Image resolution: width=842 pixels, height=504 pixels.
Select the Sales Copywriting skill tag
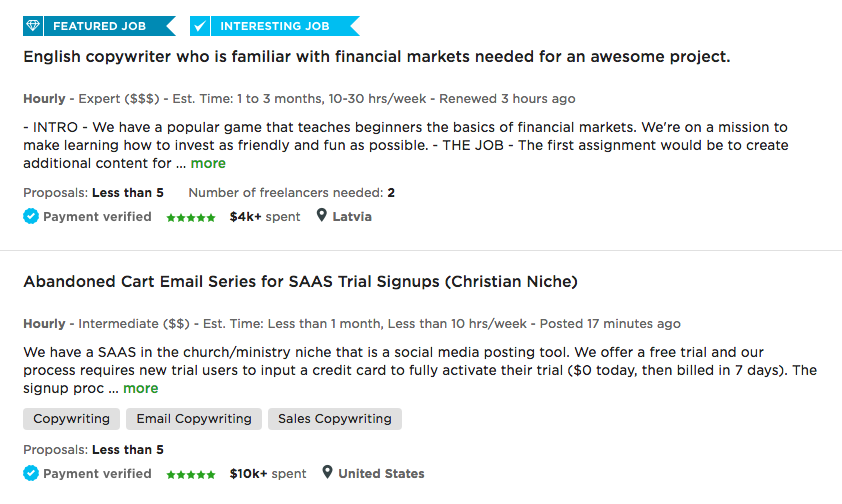click(x=334, y=419)
